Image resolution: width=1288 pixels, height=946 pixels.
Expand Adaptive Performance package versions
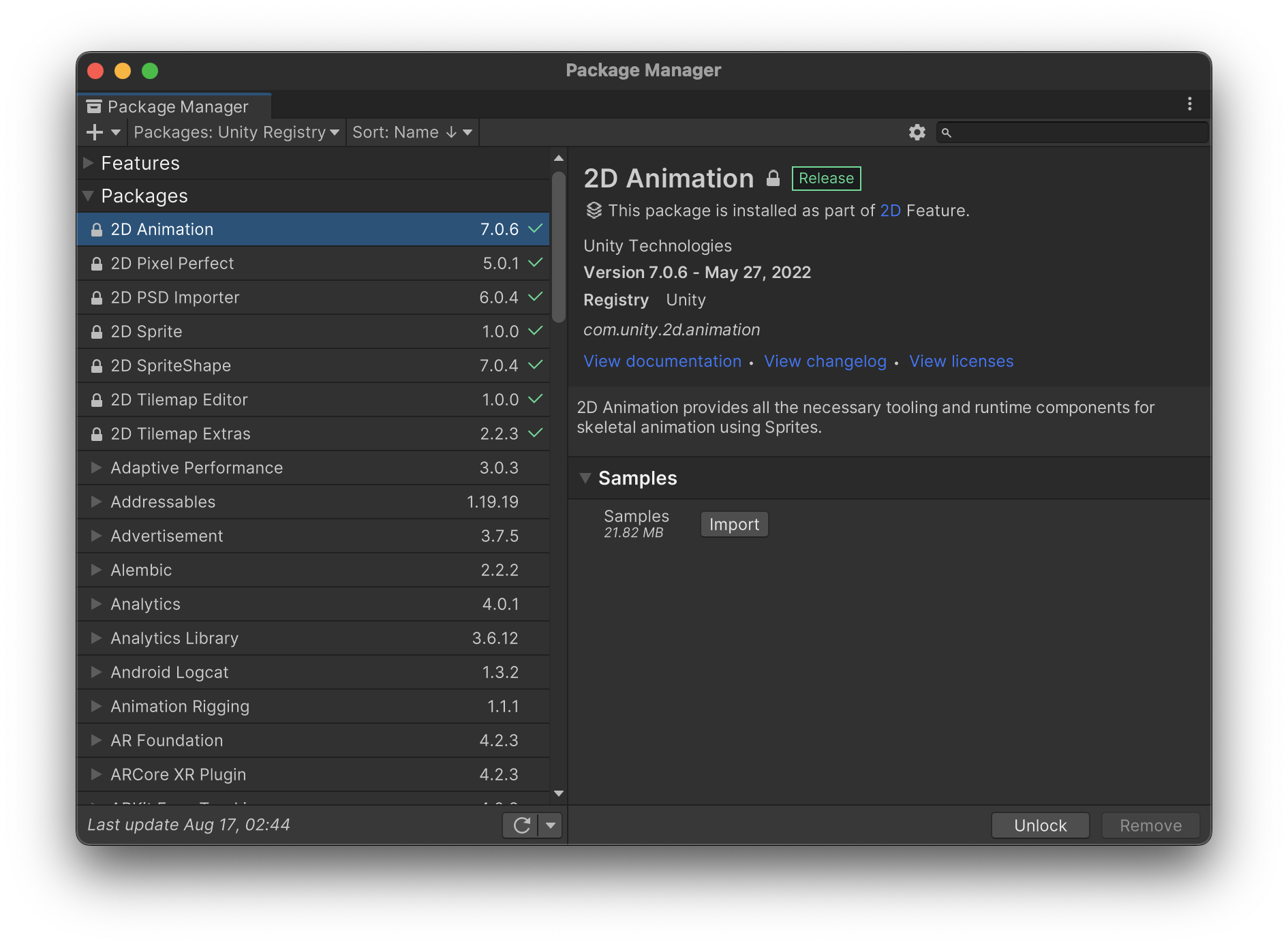tap(96, 468)
